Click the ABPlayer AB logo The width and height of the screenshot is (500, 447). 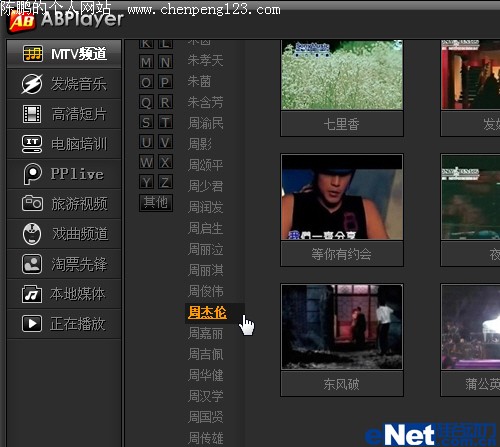pos(22,21)
